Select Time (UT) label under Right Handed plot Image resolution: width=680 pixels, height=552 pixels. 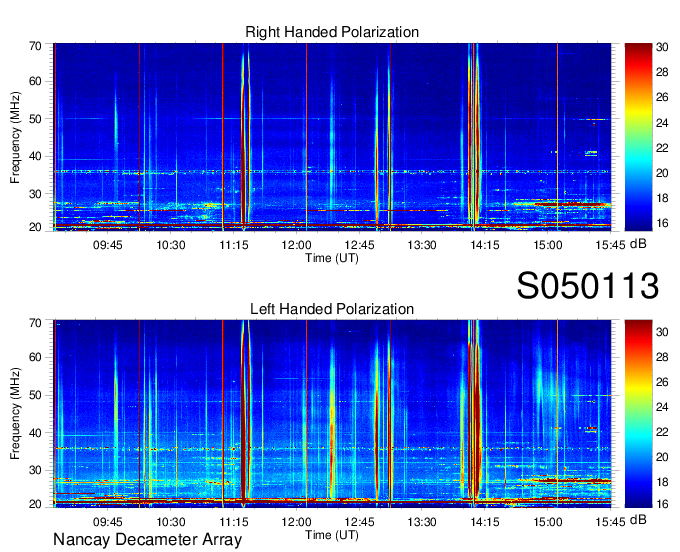click(x=332, y=258)
